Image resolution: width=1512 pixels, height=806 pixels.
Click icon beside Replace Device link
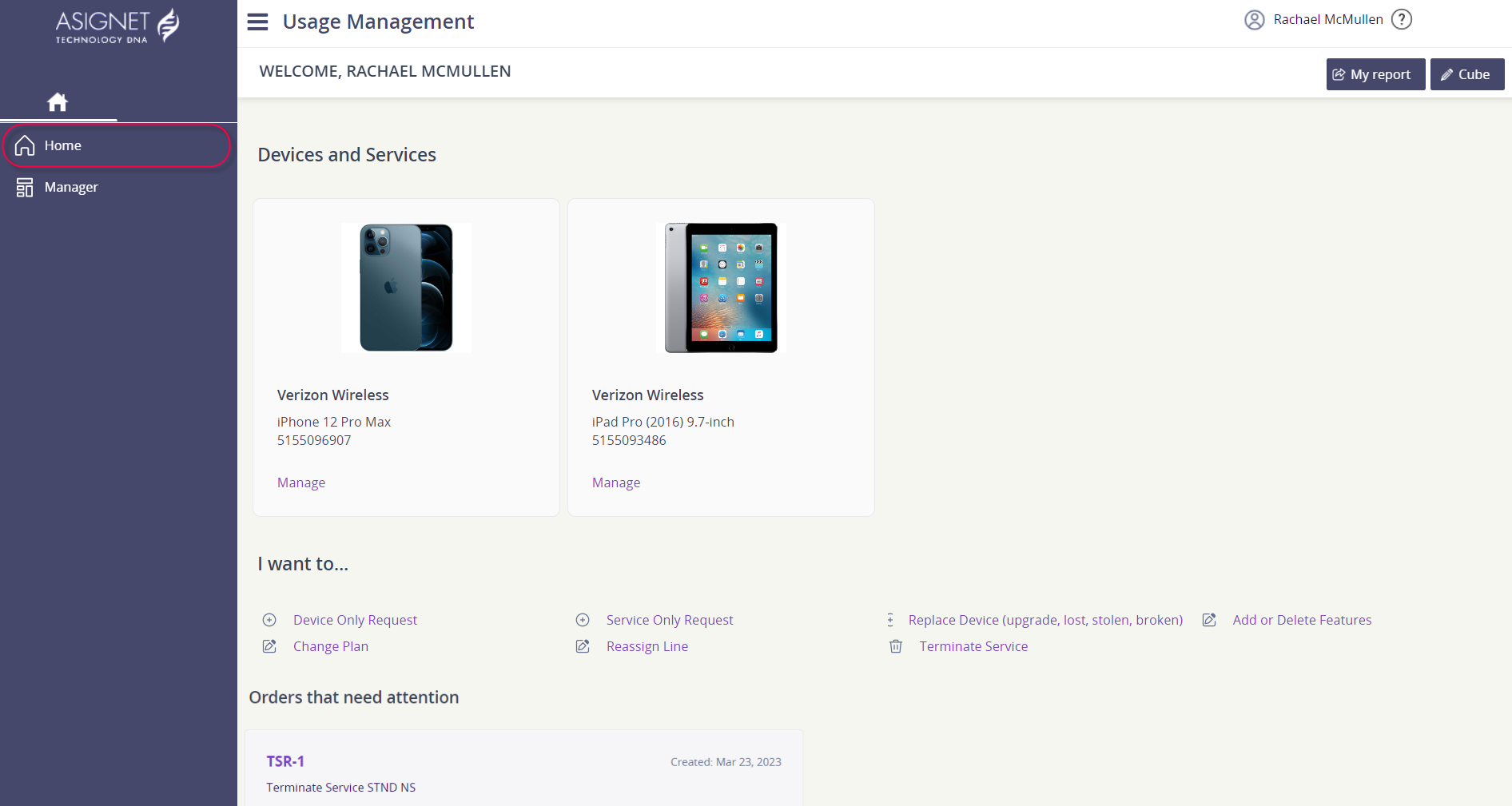[890, 620]
